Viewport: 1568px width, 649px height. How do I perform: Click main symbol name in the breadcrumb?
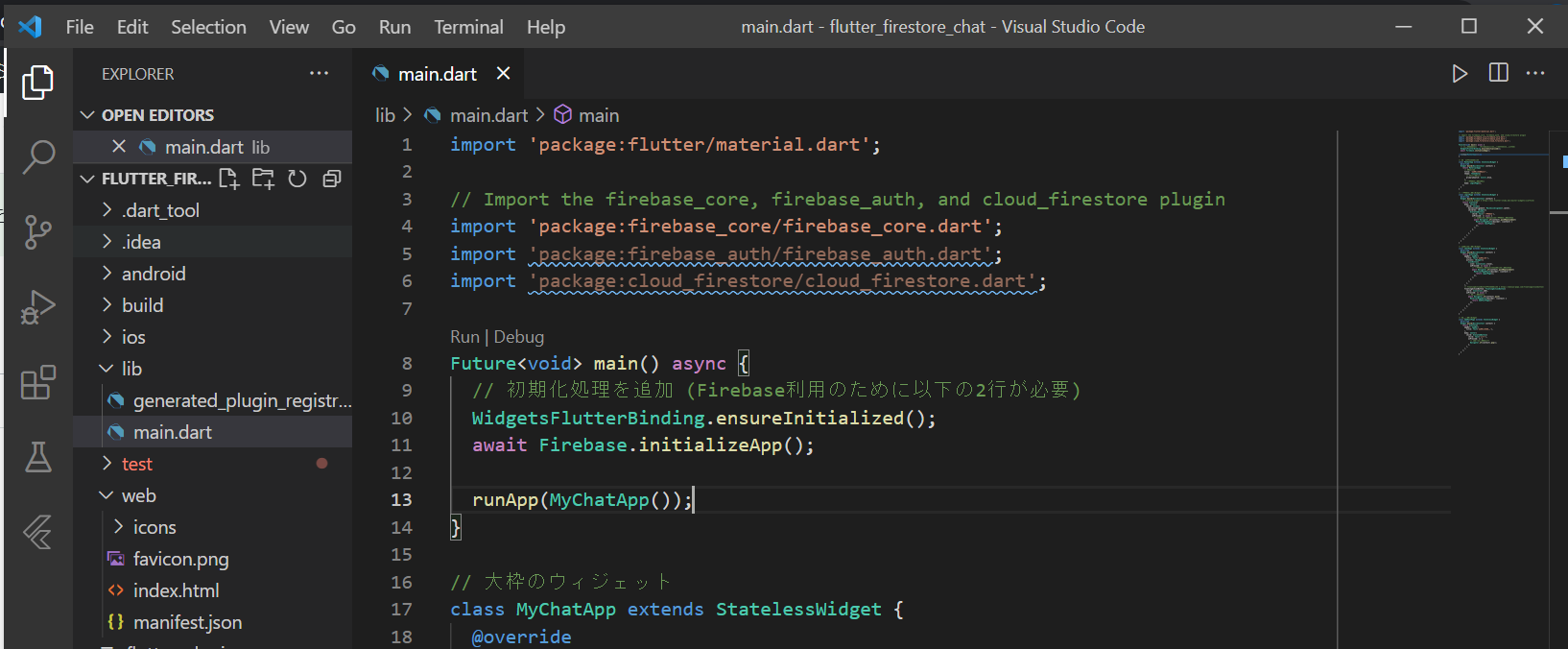coord(599,115)
